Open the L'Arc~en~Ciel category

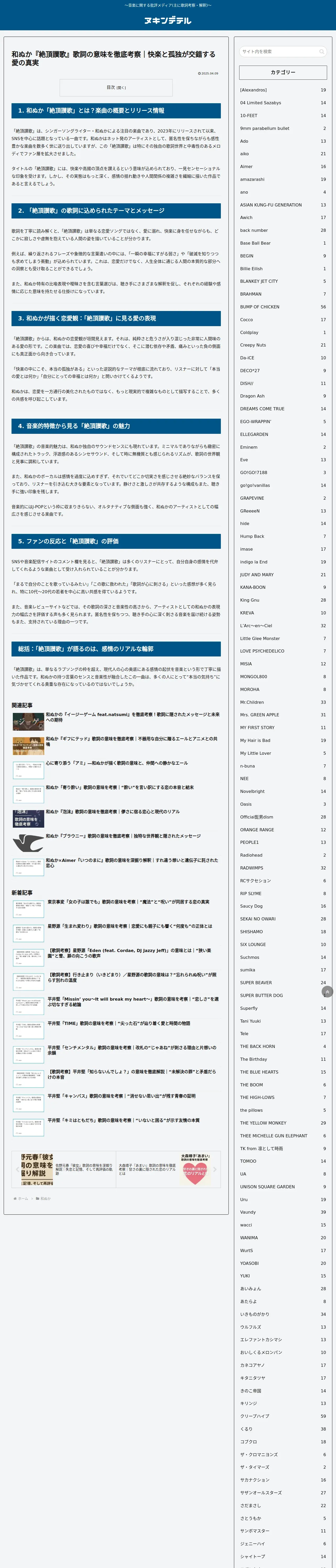coord(283,626)
